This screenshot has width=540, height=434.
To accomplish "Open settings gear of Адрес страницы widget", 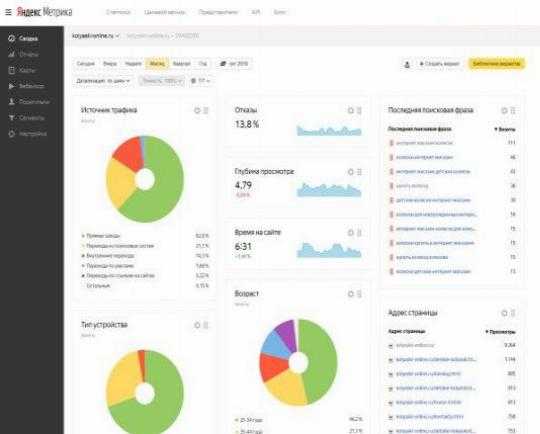I will coord(504,313).
